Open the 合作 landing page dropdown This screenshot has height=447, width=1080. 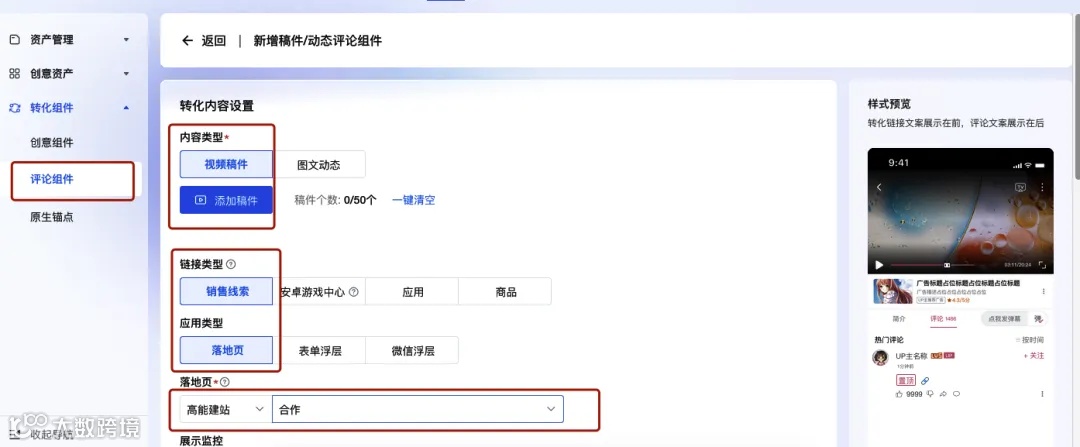(x=418, y=409)
